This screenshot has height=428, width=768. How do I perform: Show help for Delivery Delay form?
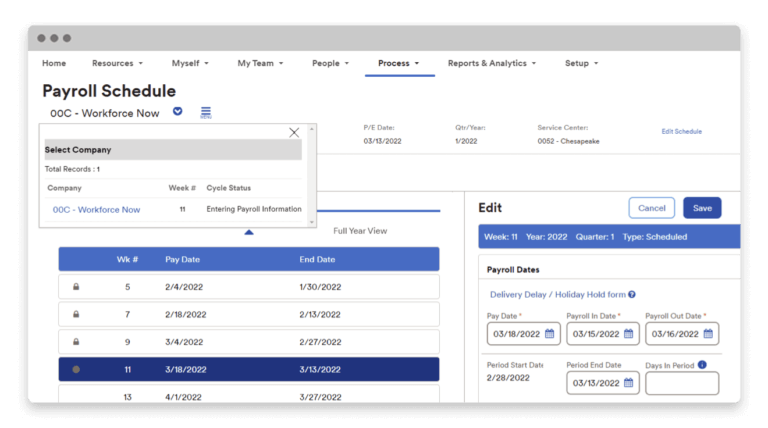[632, 294]
